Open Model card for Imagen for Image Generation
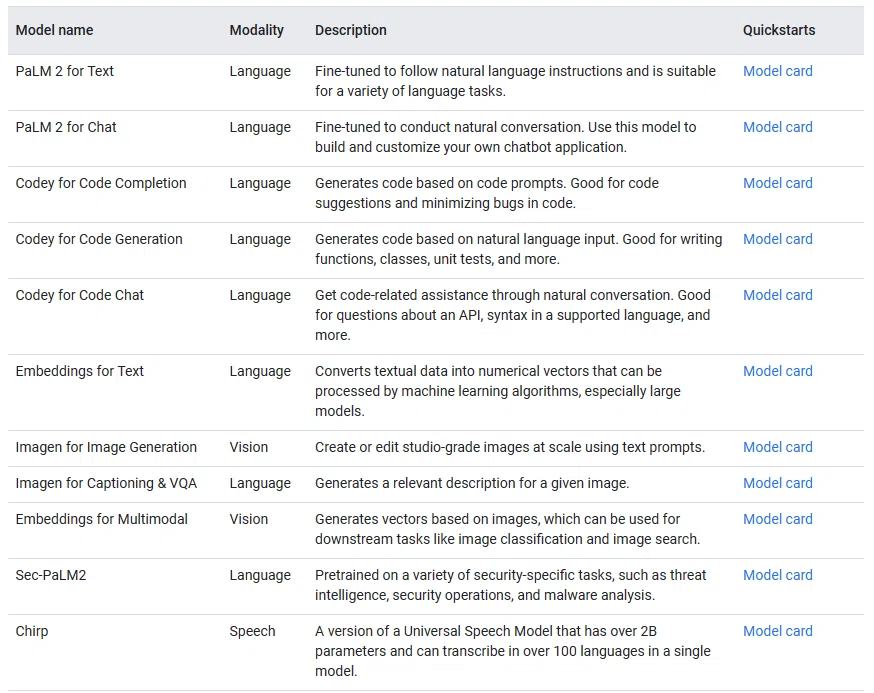 click(778, 447)
